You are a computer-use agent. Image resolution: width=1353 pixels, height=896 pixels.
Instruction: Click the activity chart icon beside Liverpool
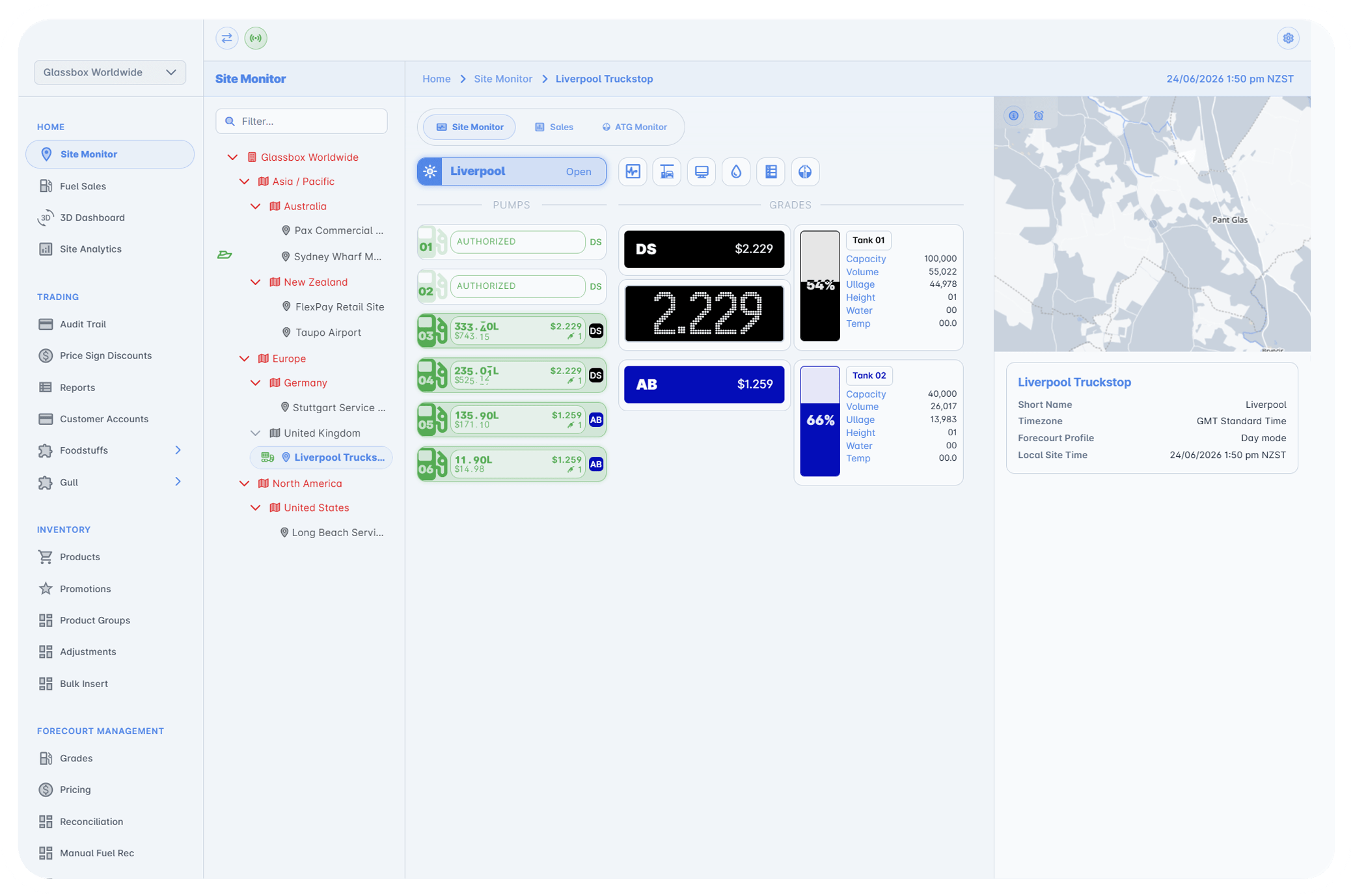633,172
